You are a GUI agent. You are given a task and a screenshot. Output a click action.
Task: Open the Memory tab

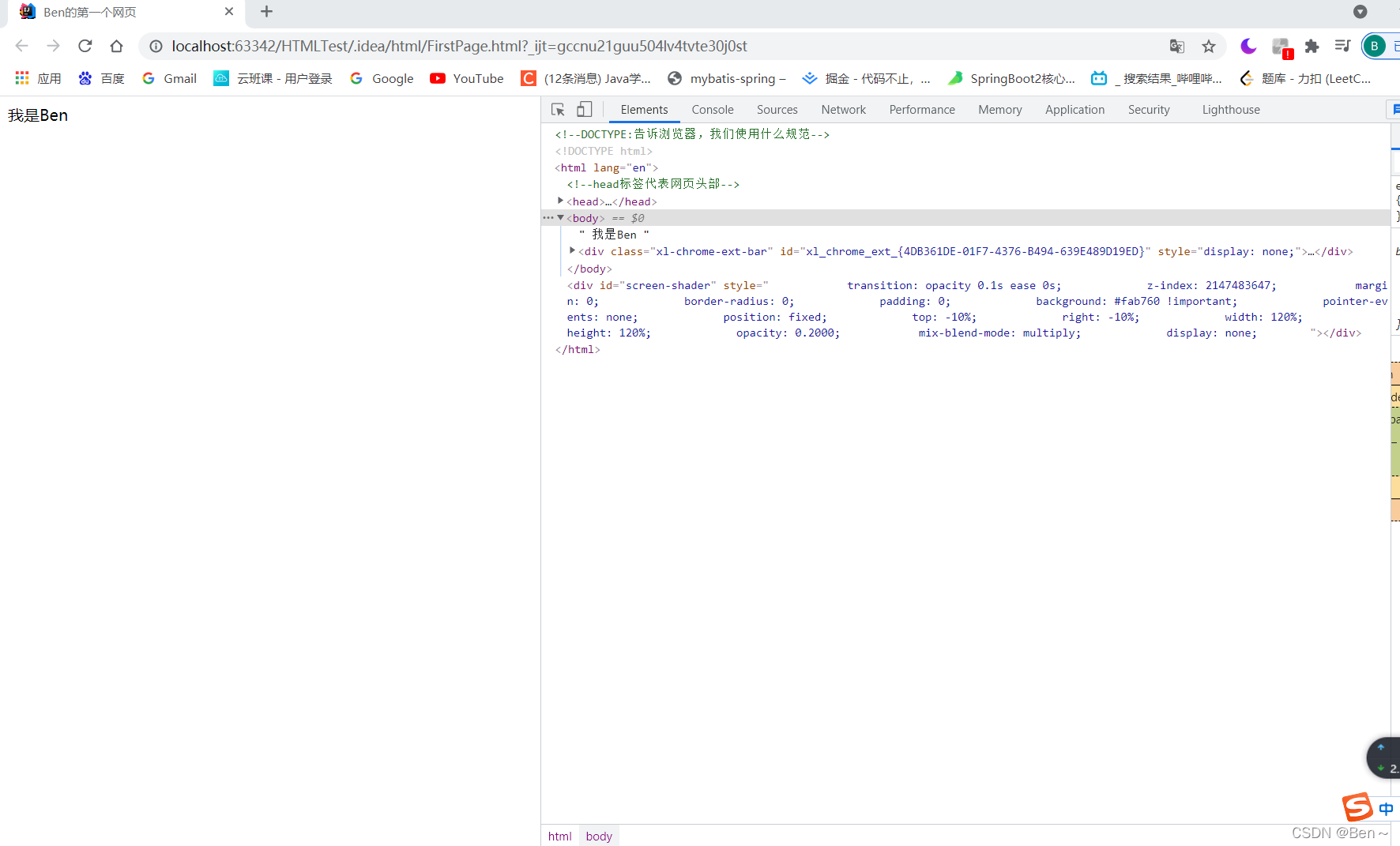click(x=1000, y=110)
